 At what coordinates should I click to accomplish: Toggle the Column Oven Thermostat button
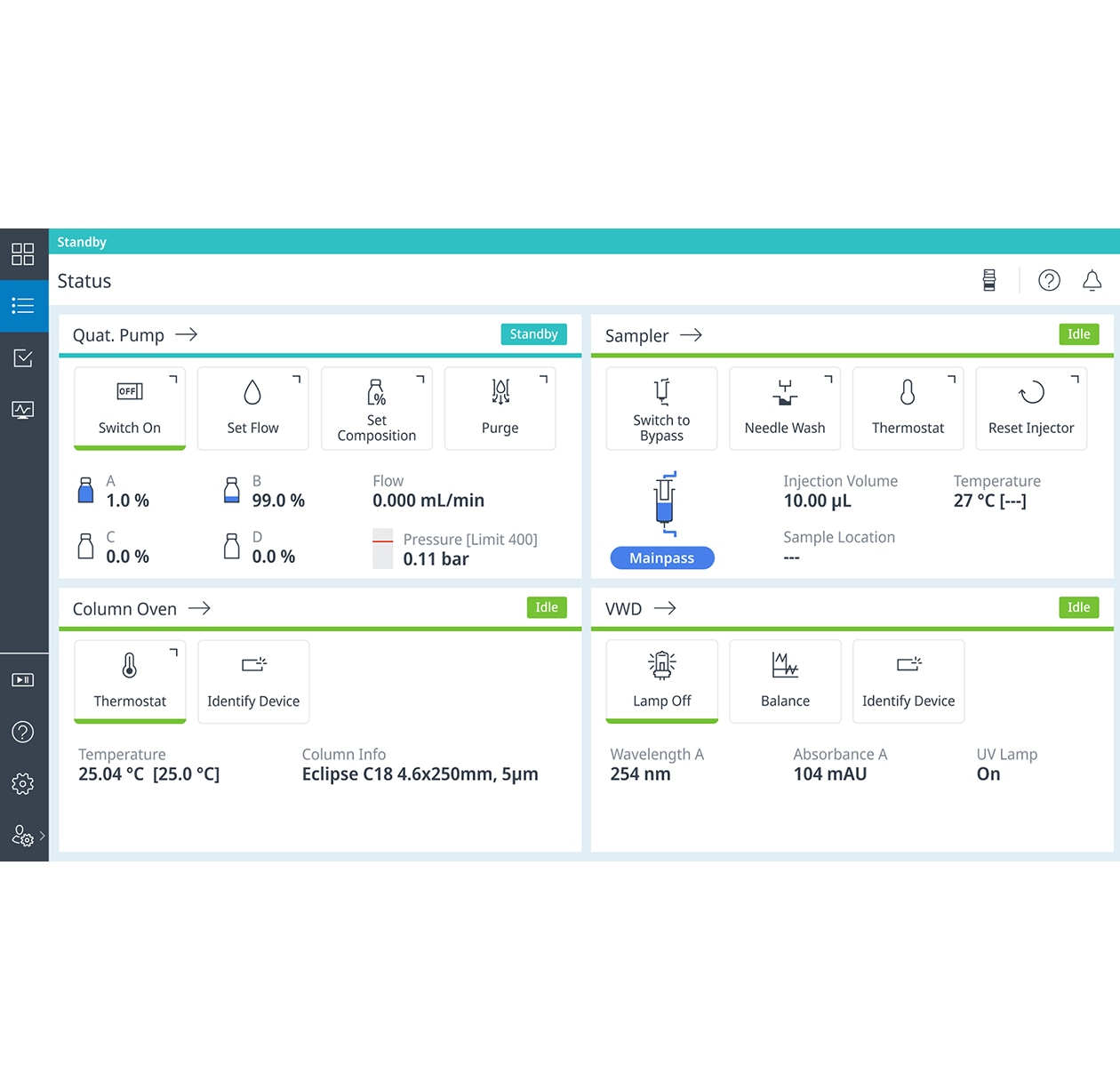click(x=130, y=681)
